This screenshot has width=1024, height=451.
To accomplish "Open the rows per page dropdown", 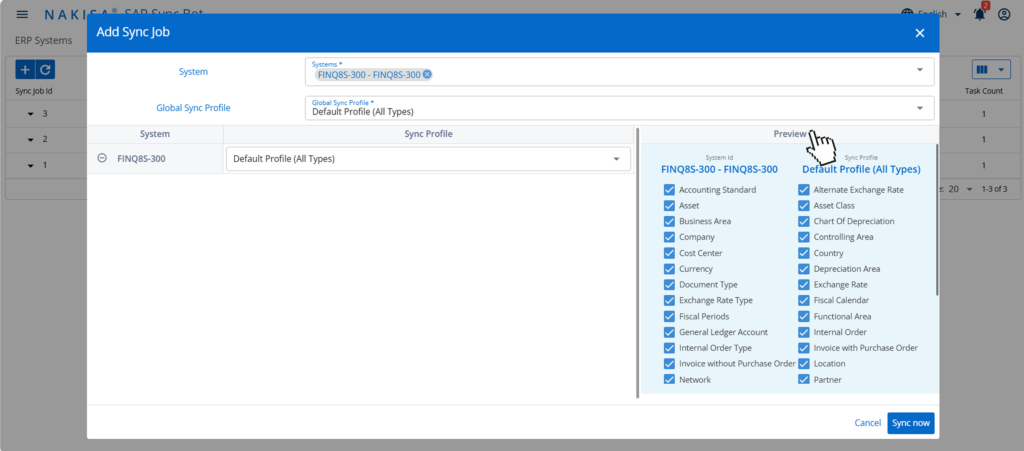I will point(969,189).
